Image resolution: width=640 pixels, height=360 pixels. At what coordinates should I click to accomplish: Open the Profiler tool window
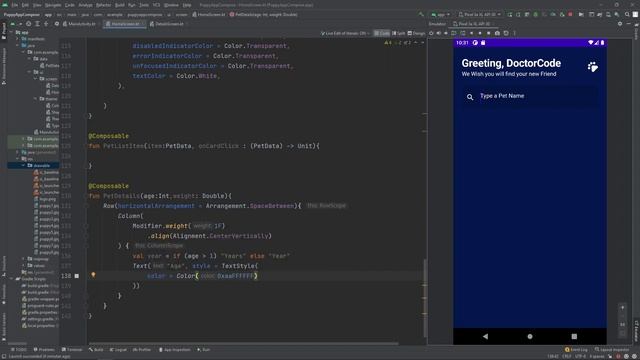tap(142, 349)
